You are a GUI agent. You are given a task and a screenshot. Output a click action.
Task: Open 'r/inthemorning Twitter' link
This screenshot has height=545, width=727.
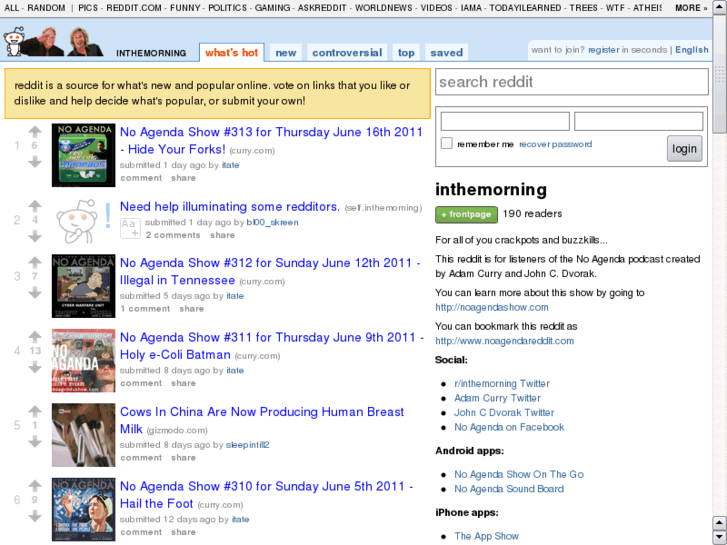point(502,384)
